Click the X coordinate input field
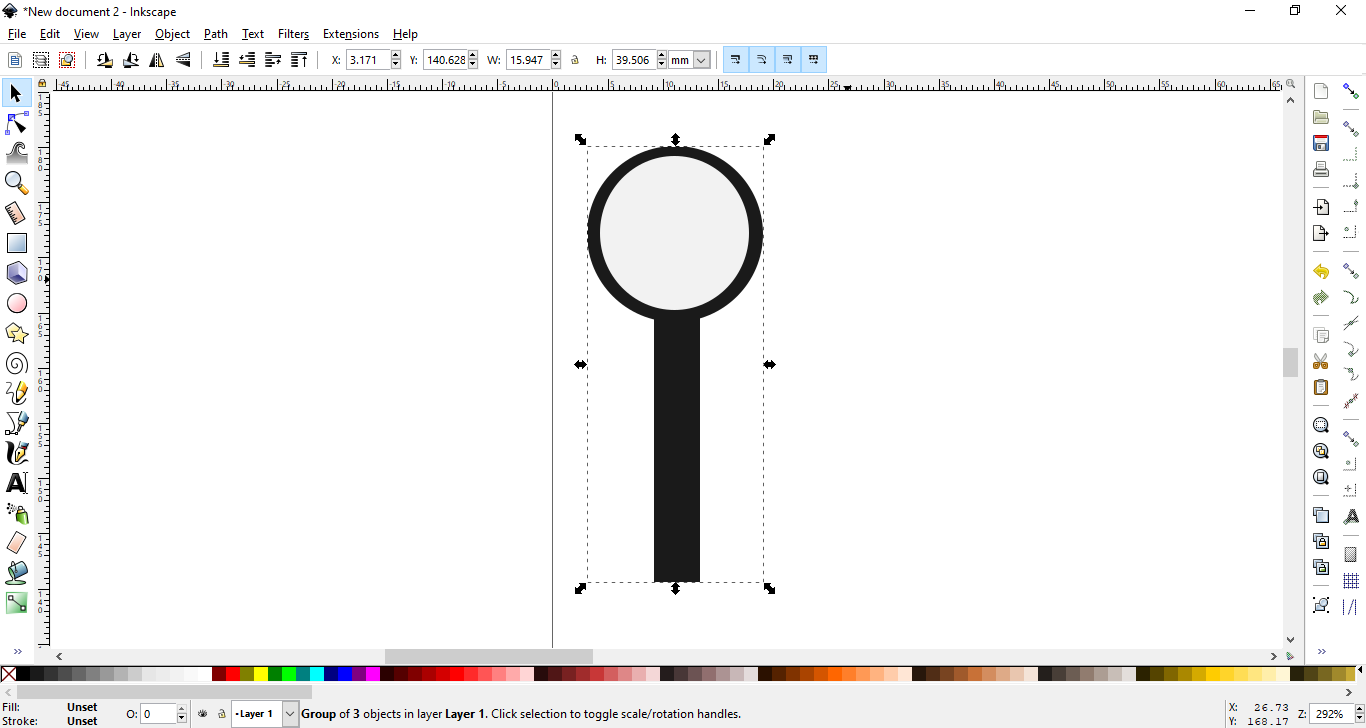 (x=367, y=59)
